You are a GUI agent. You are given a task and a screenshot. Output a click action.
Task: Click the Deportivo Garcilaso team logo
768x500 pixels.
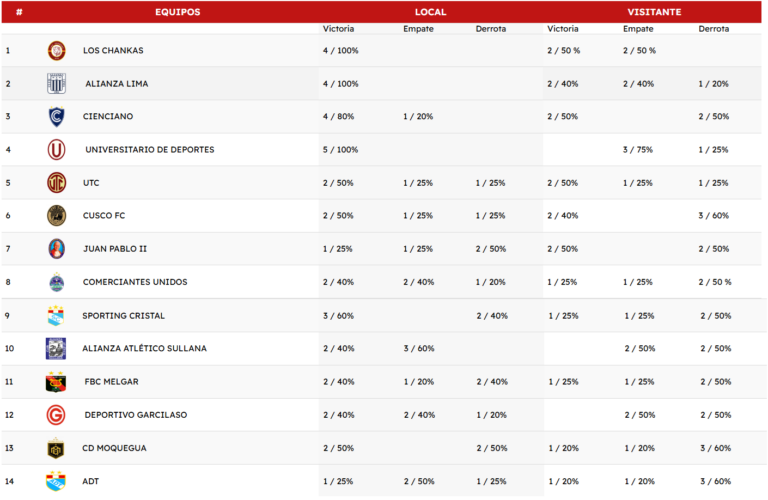57,415
